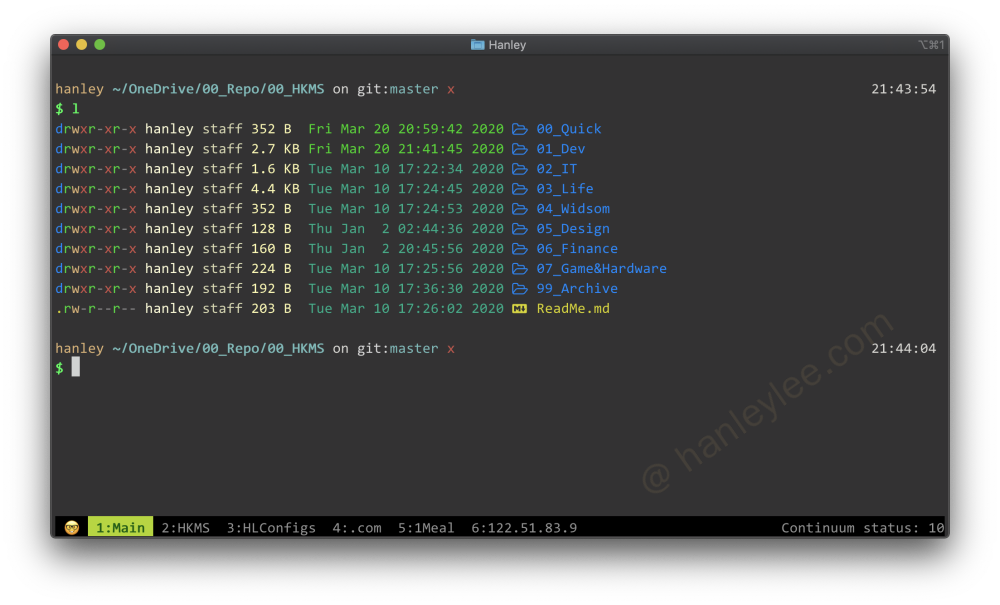Click the folder icon beside 02_IT

(520, 169)
